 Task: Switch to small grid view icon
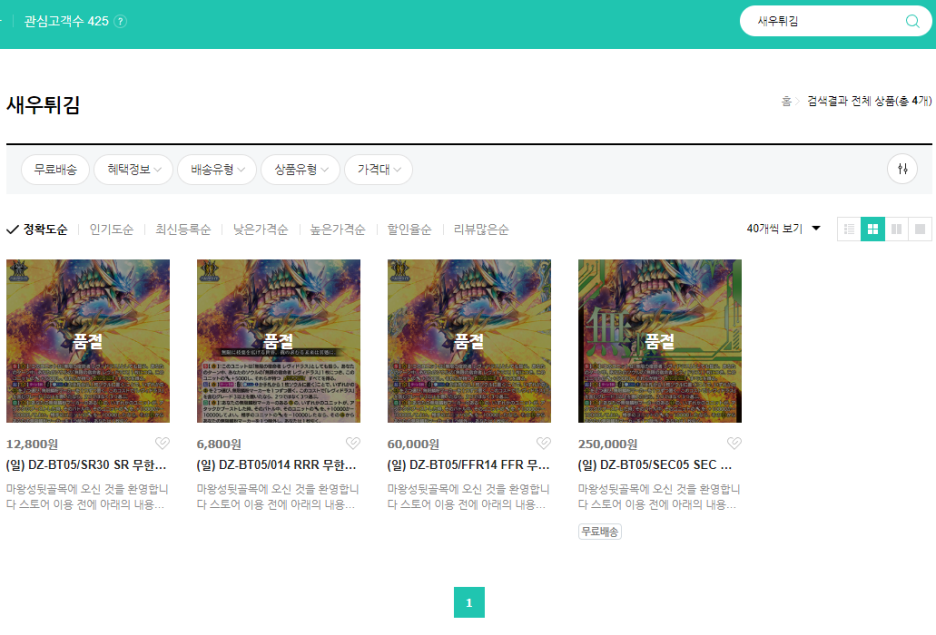click(x=873, y=229)
